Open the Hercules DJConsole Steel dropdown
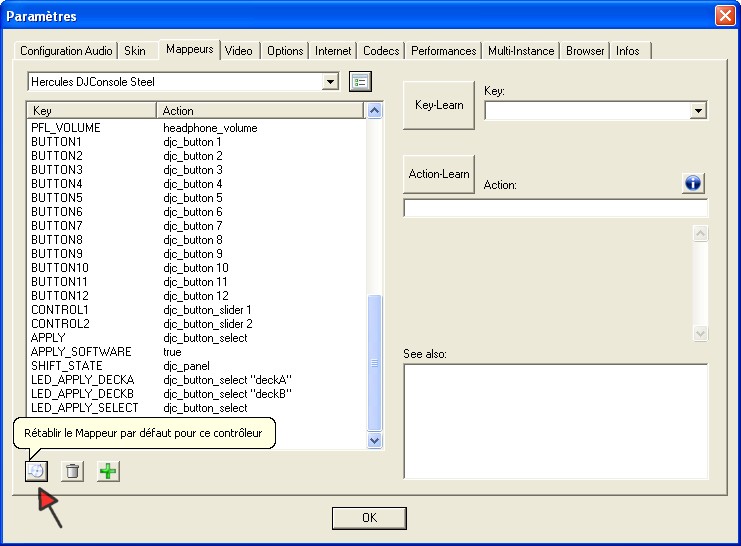Image resolution: width=741 pixels, height=546 pixels. (x=331, y=81)
